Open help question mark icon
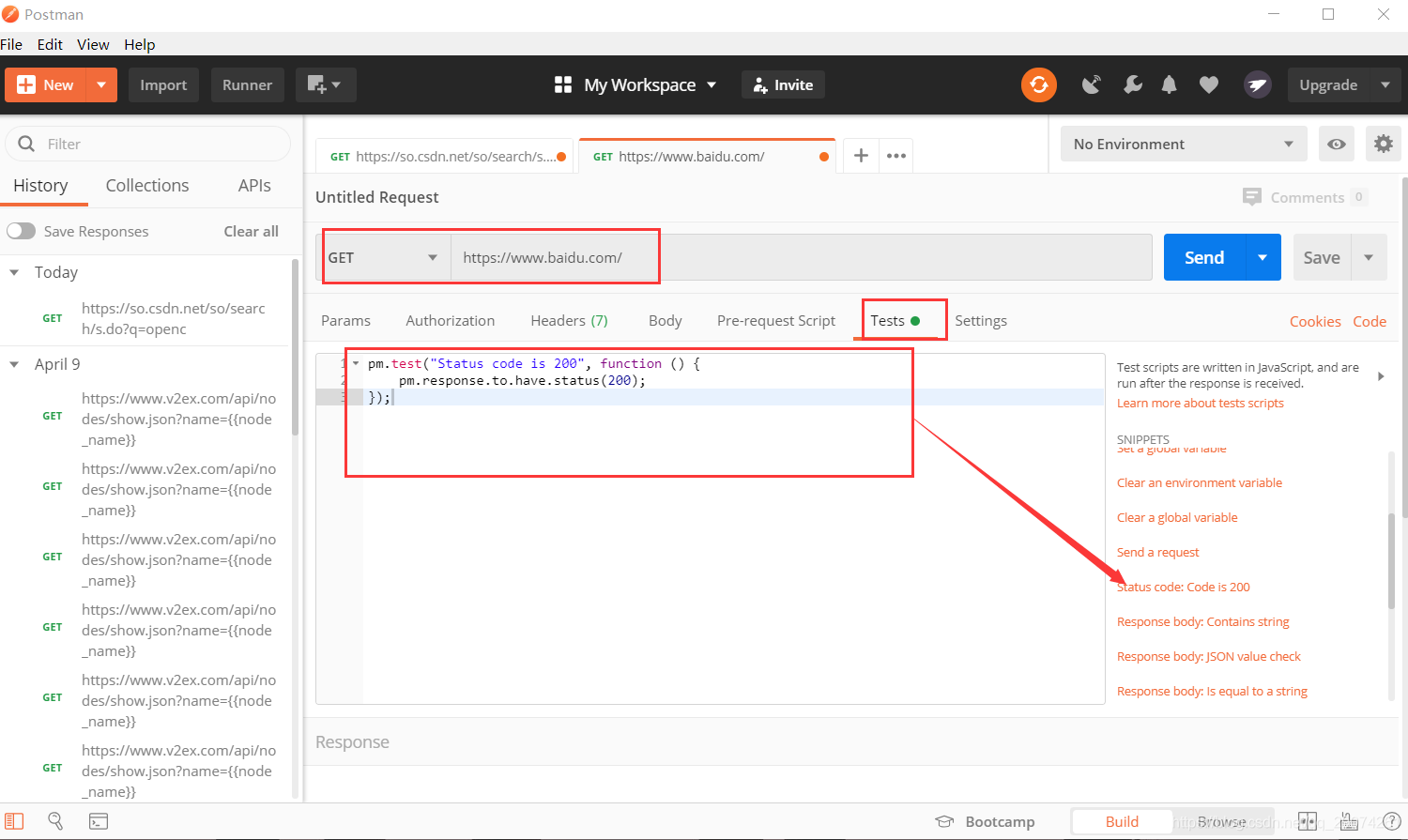The image size is (1408, 840). [1392, 821]
